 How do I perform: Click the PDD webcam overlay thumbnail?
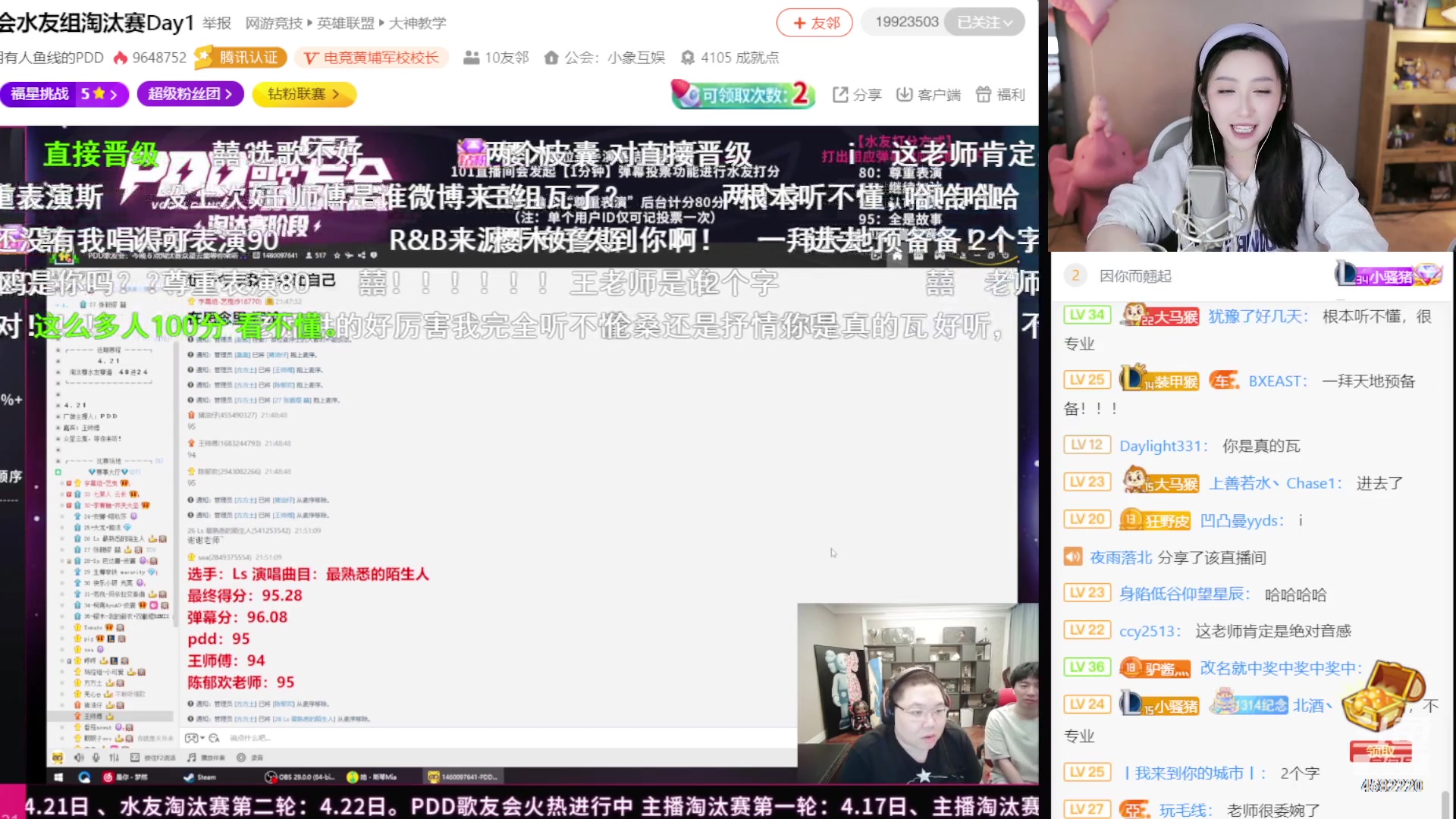click(918, 694)
